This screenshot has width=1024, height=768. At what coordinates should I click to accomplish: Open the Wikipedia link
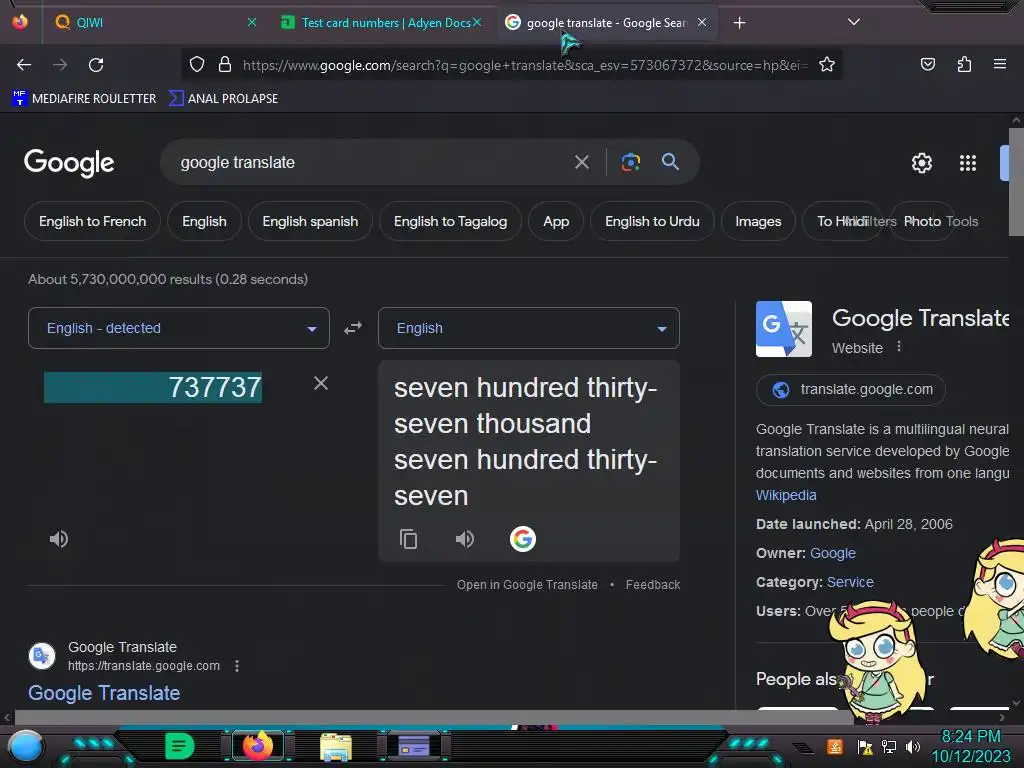(x=786, y=495)
